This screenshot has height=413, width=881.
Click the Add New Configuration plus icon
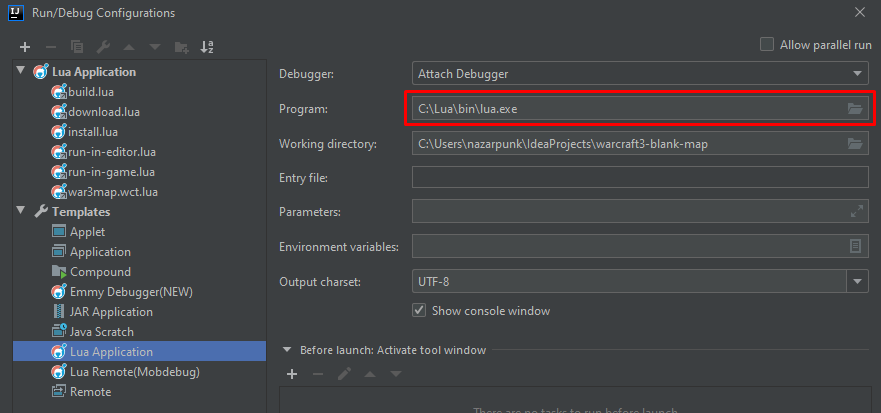[25, 47]
